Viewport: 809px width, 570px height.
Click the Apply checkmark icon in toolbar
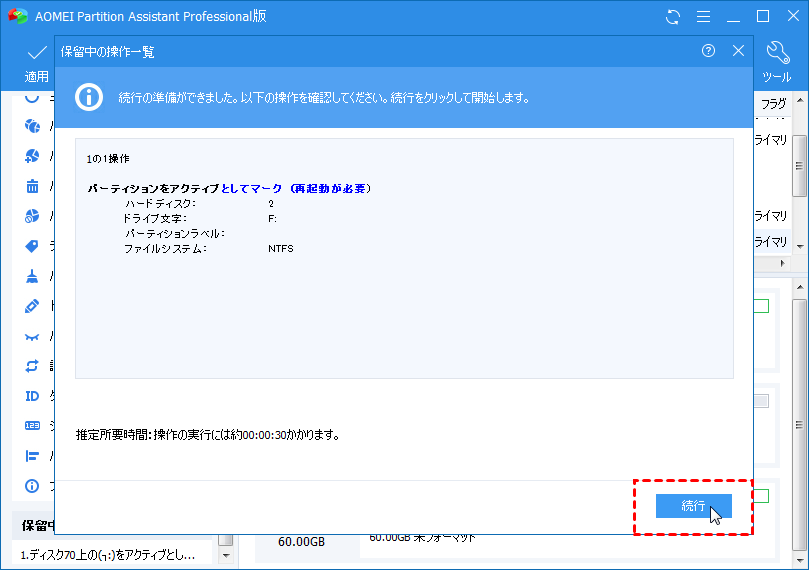pos(37,53)
